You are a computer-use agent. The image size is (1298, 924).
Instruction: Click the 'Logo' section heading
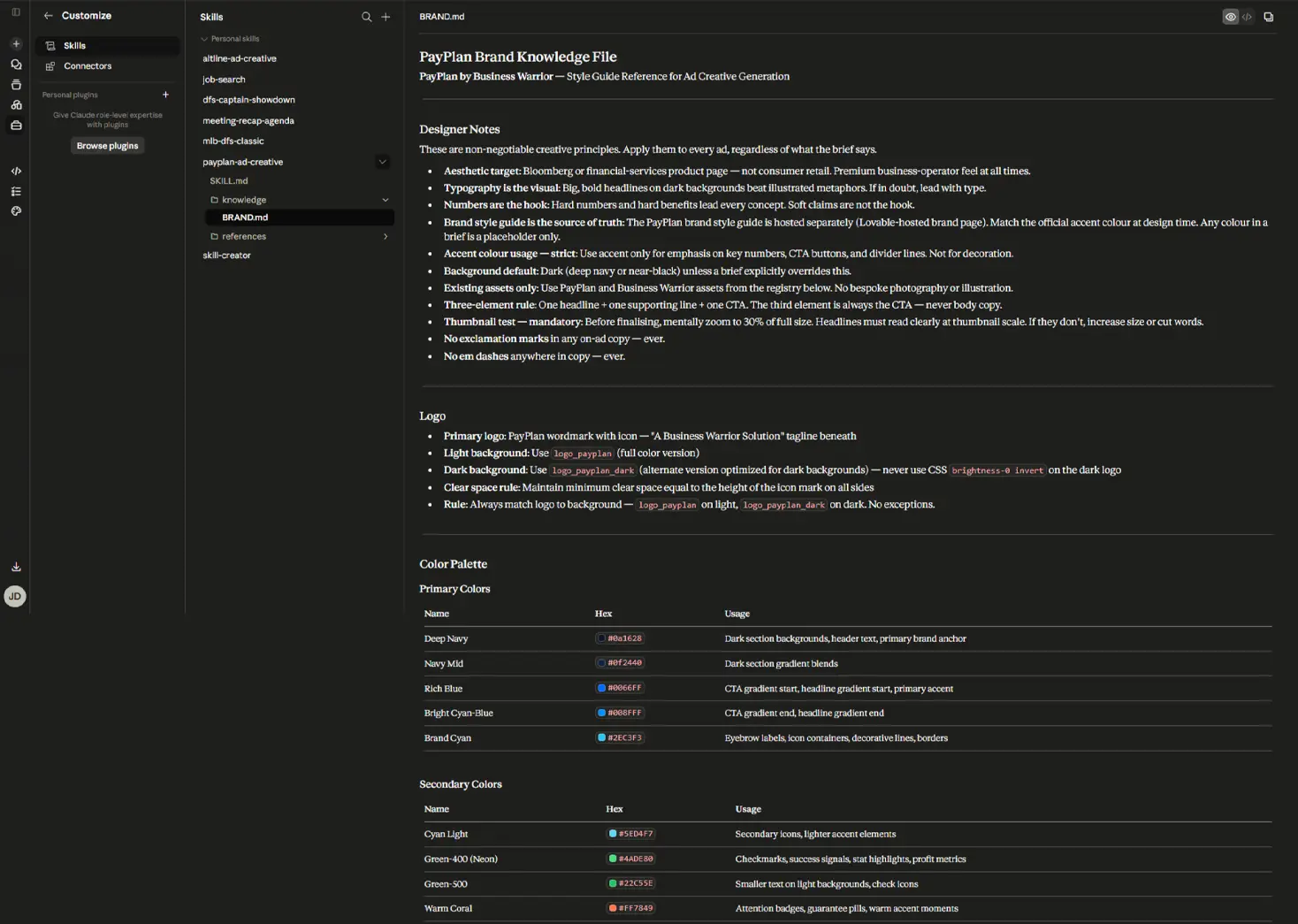pyautogui.click(x=432, y=416)
